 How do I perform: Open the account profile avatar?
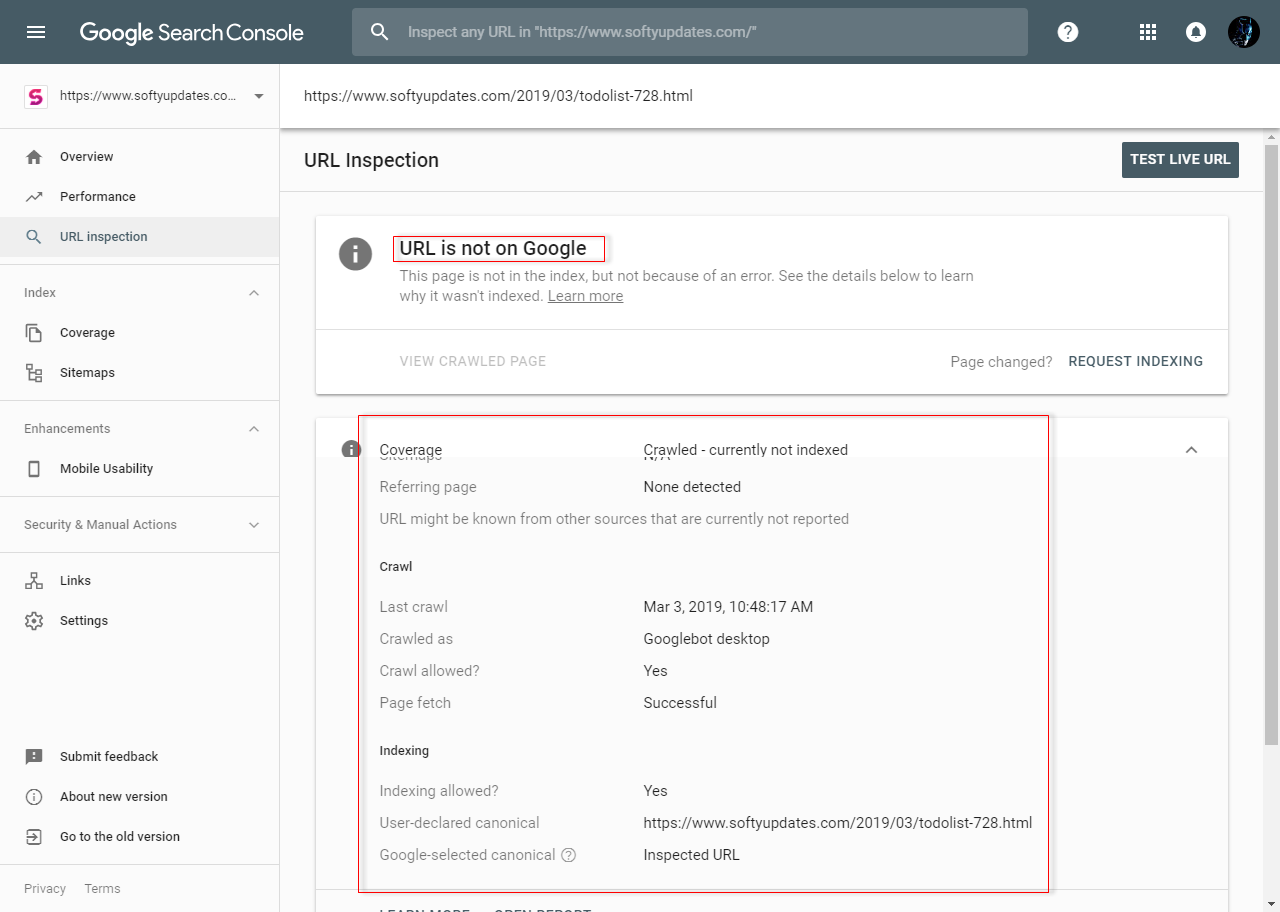[1244, 32]
